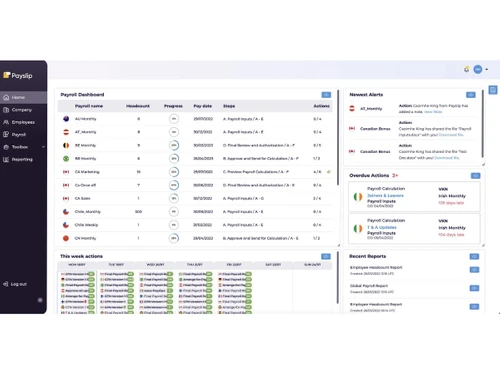
Task: Click progress circle for BE Monthly
Action: point(174,145)
